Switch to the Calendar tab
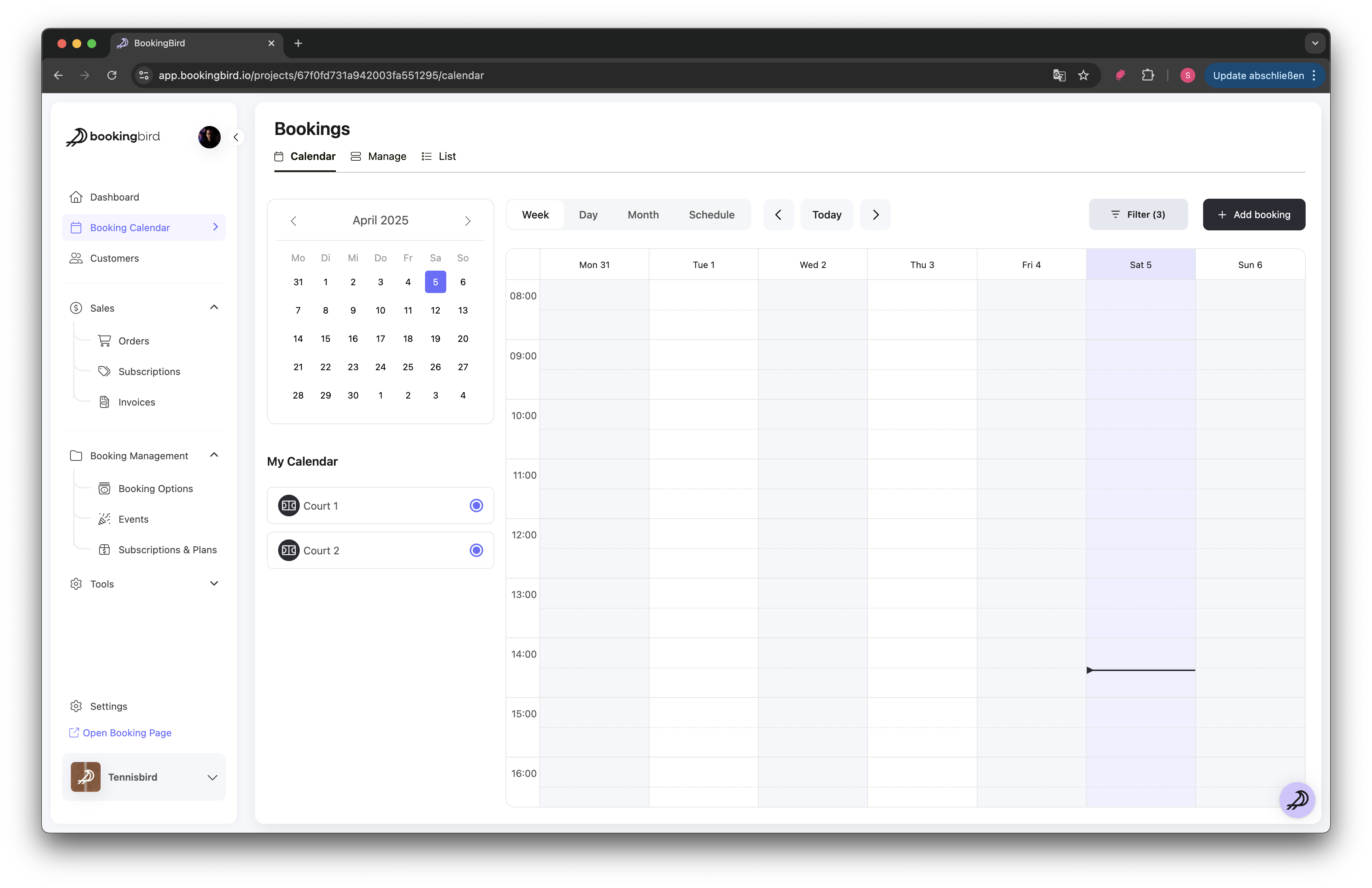This screenshot has height=888, width=1372. coord(305,157)
